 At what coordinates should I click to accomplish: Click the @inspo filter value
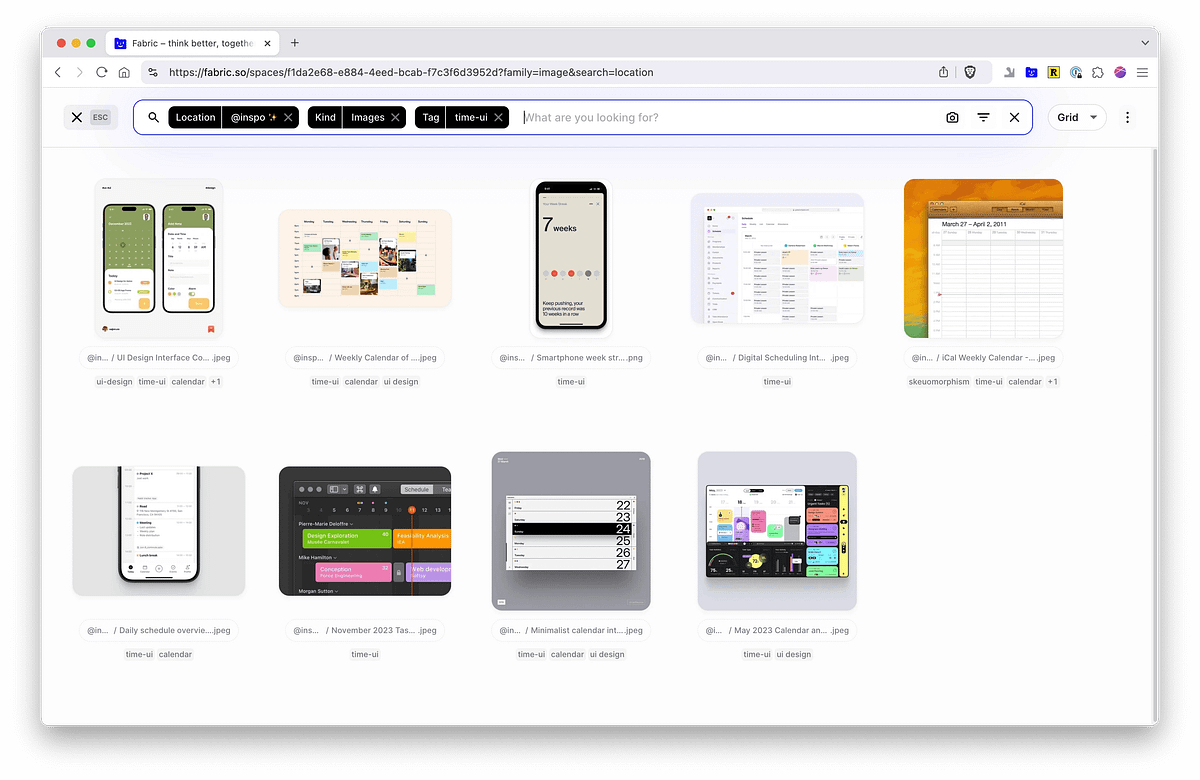pos(253,117)
